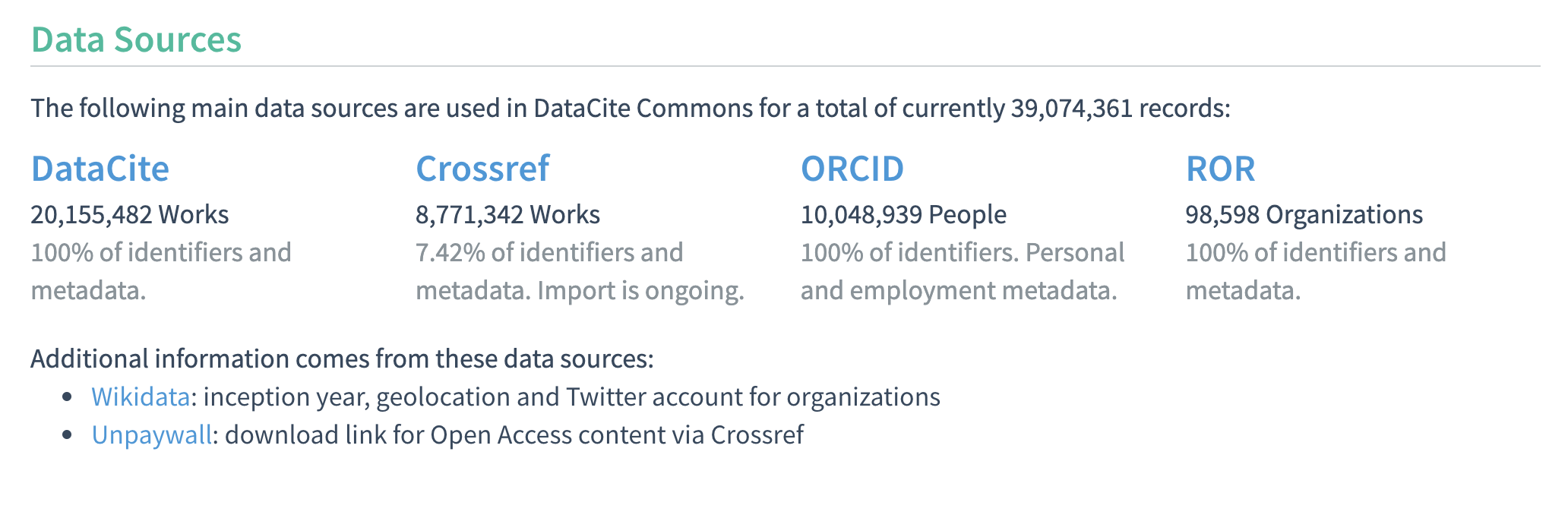Viewport: 1568px width, 515px height.
Task: Follow the Wikidata link
Action: click(141, 397)
